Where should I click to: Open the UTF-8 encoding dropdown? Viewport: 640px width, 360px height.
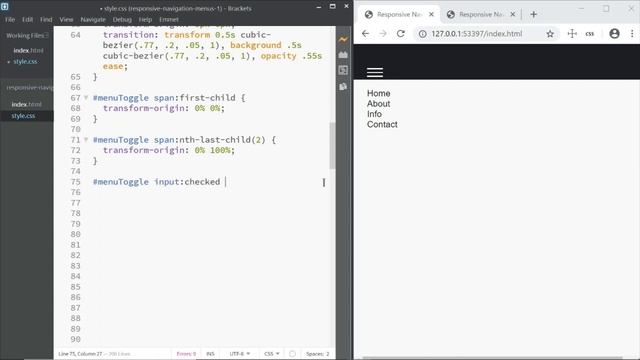pos(240,354)
